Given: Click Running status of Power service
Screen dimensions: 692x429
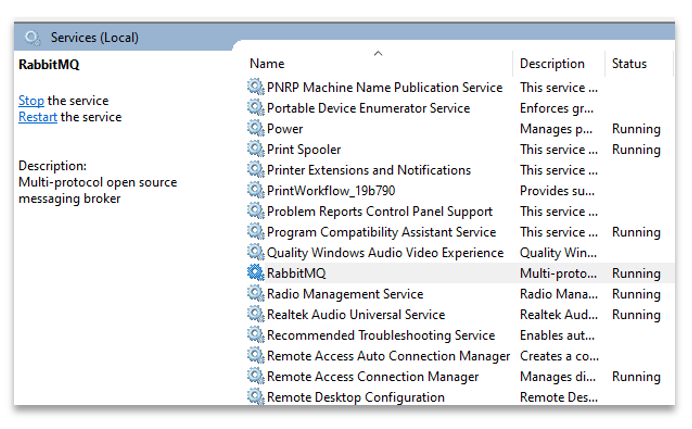Looking at the screenshot, I should pyautogui.click(x=636, y=129).
